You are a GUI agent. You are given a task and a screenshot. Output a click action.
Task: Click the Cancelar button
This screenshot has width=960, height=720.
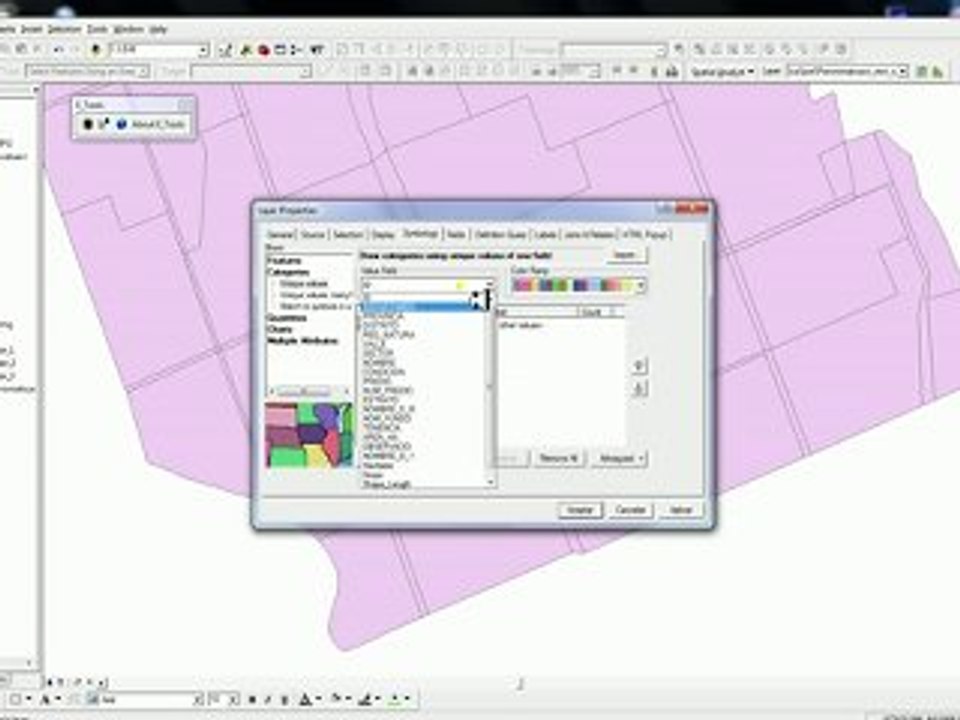click(630, 510)
